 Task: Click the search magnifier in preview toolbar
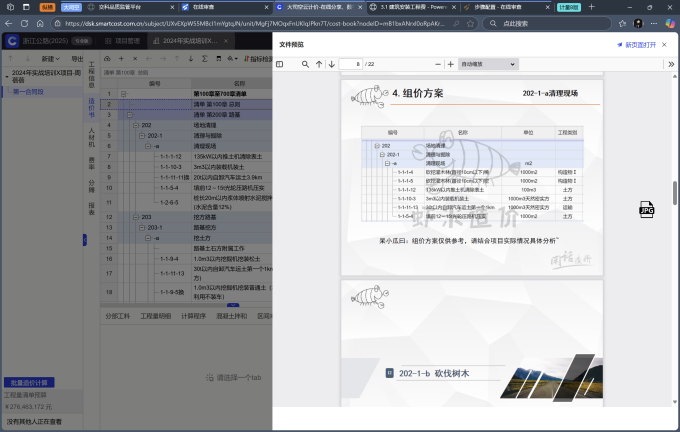tap(304, 63)
